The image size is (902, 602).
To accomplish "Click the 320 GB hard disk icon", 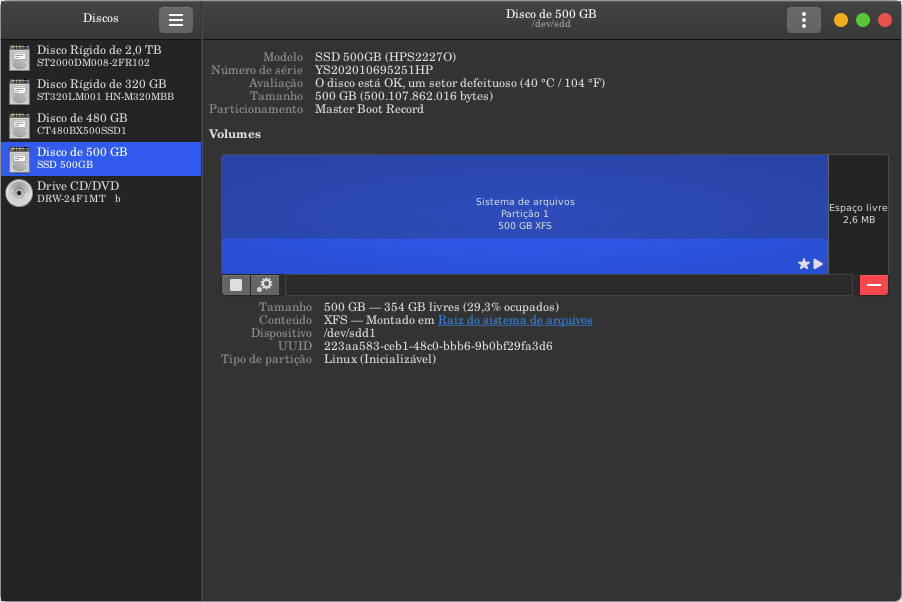I will [x=19, y=91].
